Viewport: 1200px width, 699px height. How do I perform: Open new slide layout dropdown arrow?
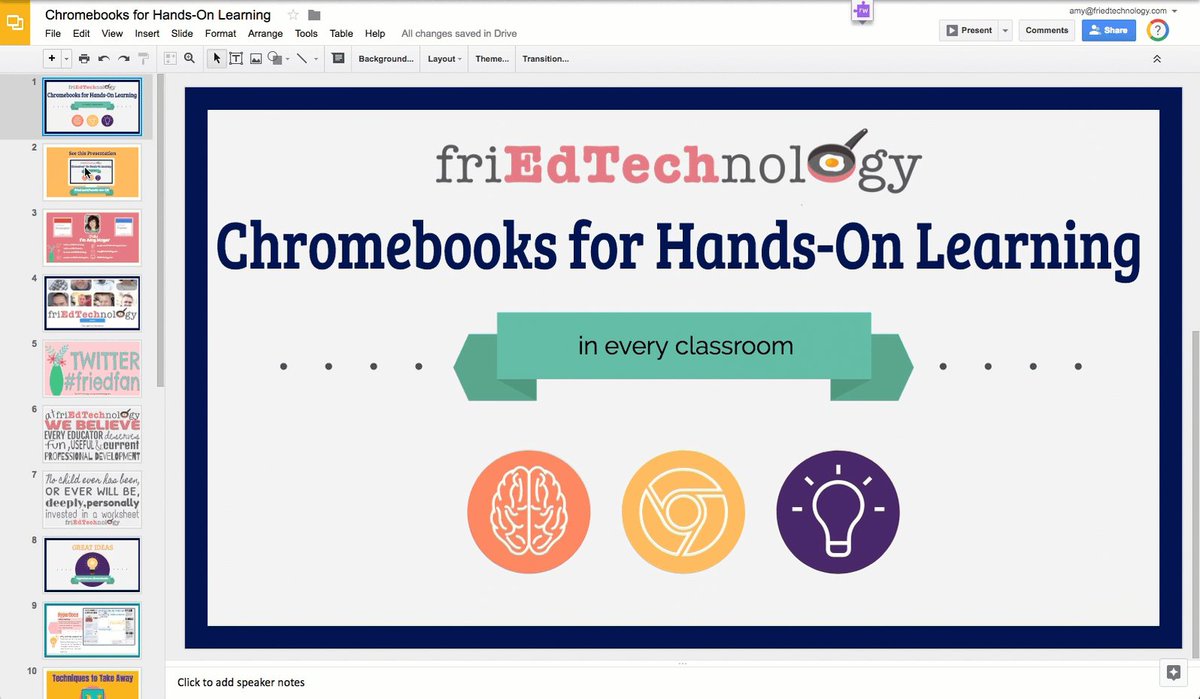click(x=66, y=59)
